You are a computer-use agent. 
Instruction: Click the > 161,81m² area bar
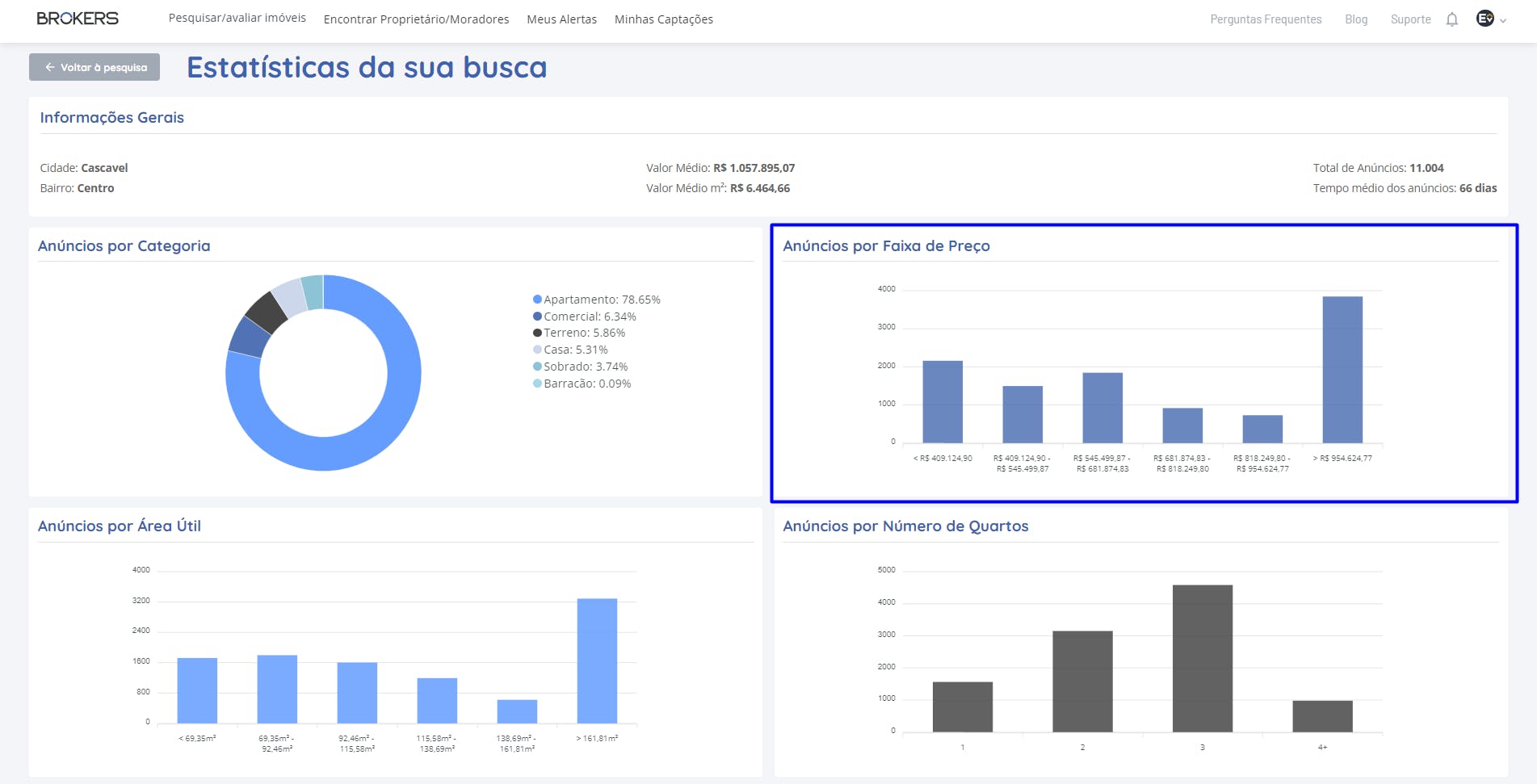pyautogui.click(x=597, y=661)
